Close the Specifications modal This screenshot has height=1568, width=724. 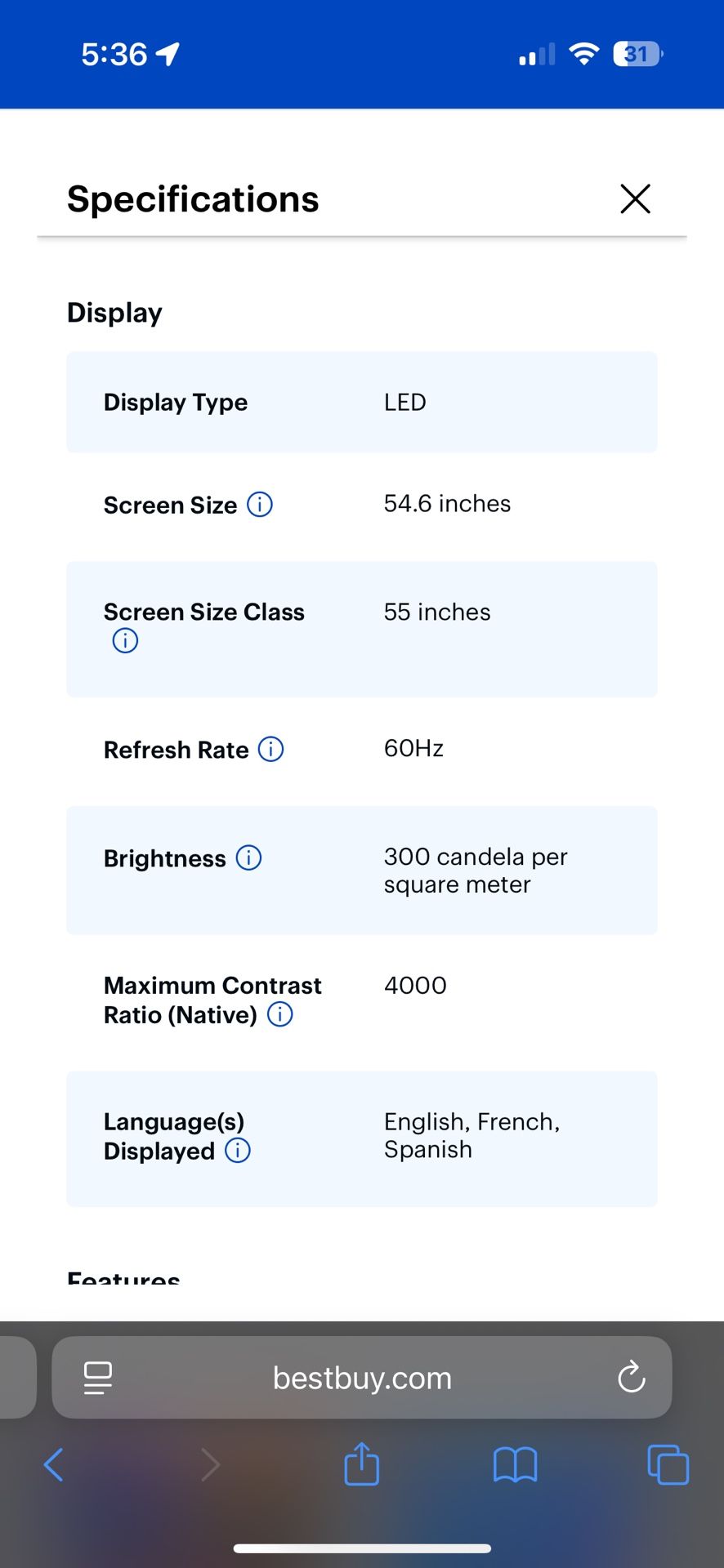pos(635,198)
